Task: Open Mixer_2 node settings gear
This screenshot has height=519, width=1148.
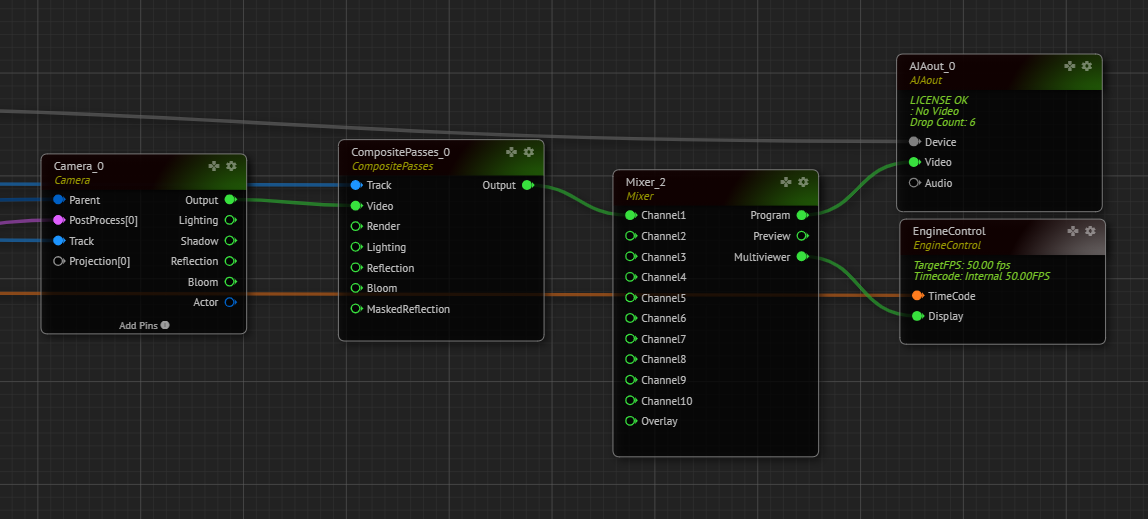Action: click(803, 182)
